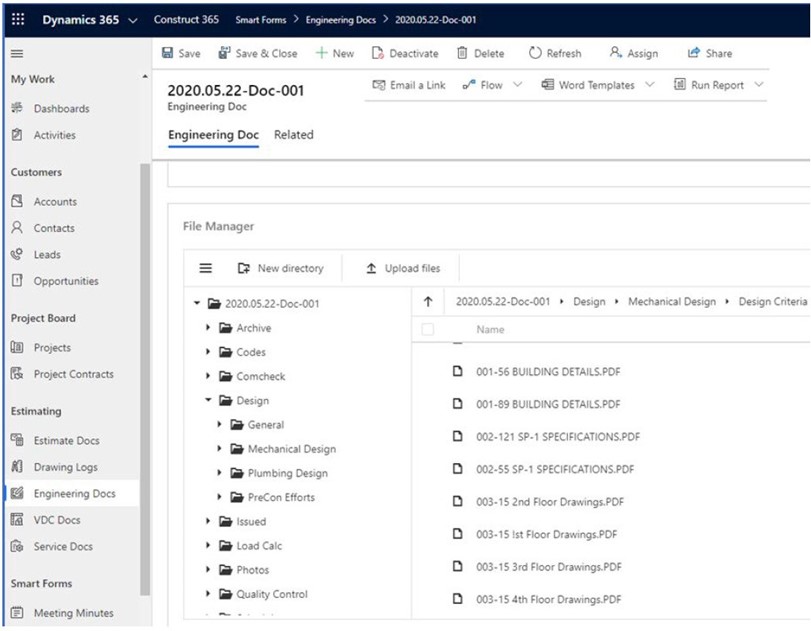The image size is (811, 631).
Task: Expand the Archive folder arrow
Action: [x=208, y=327]
